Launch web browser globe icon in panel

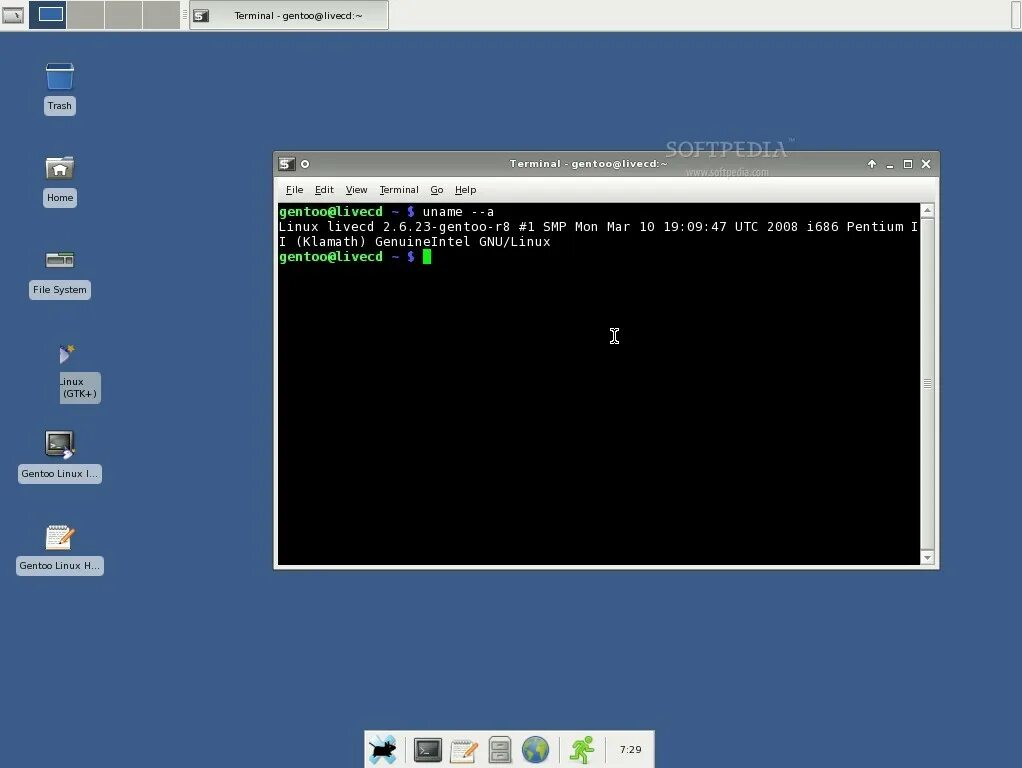(x=535, y=750)
